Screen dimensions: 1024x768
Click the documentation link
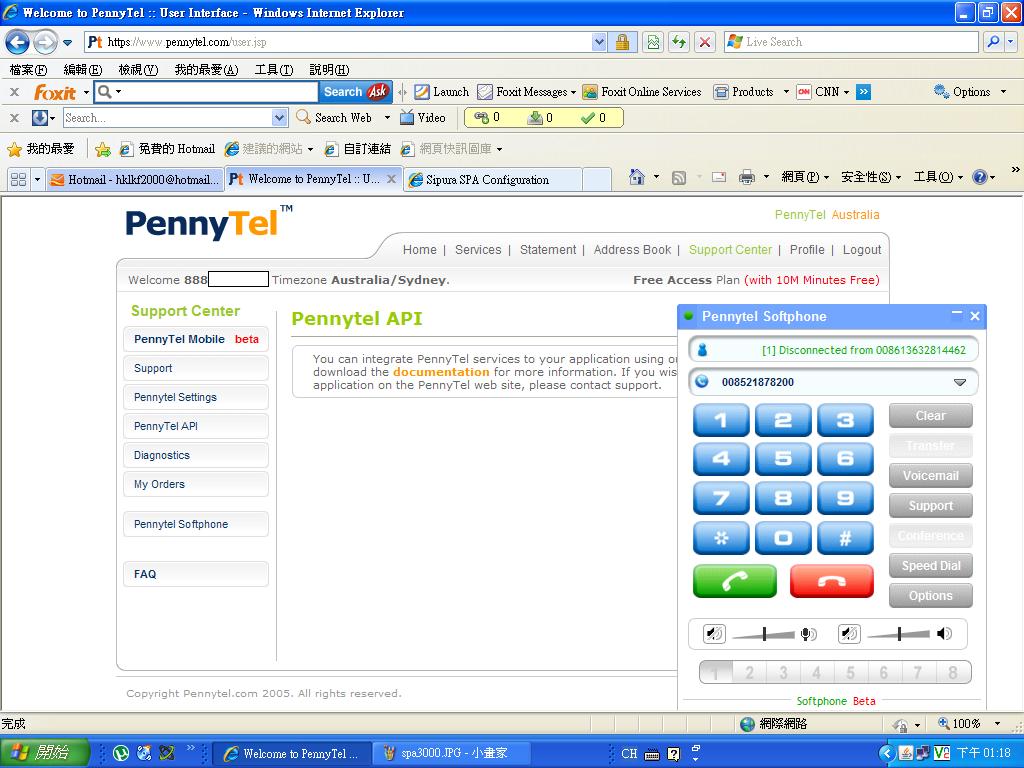click(441, 372)
